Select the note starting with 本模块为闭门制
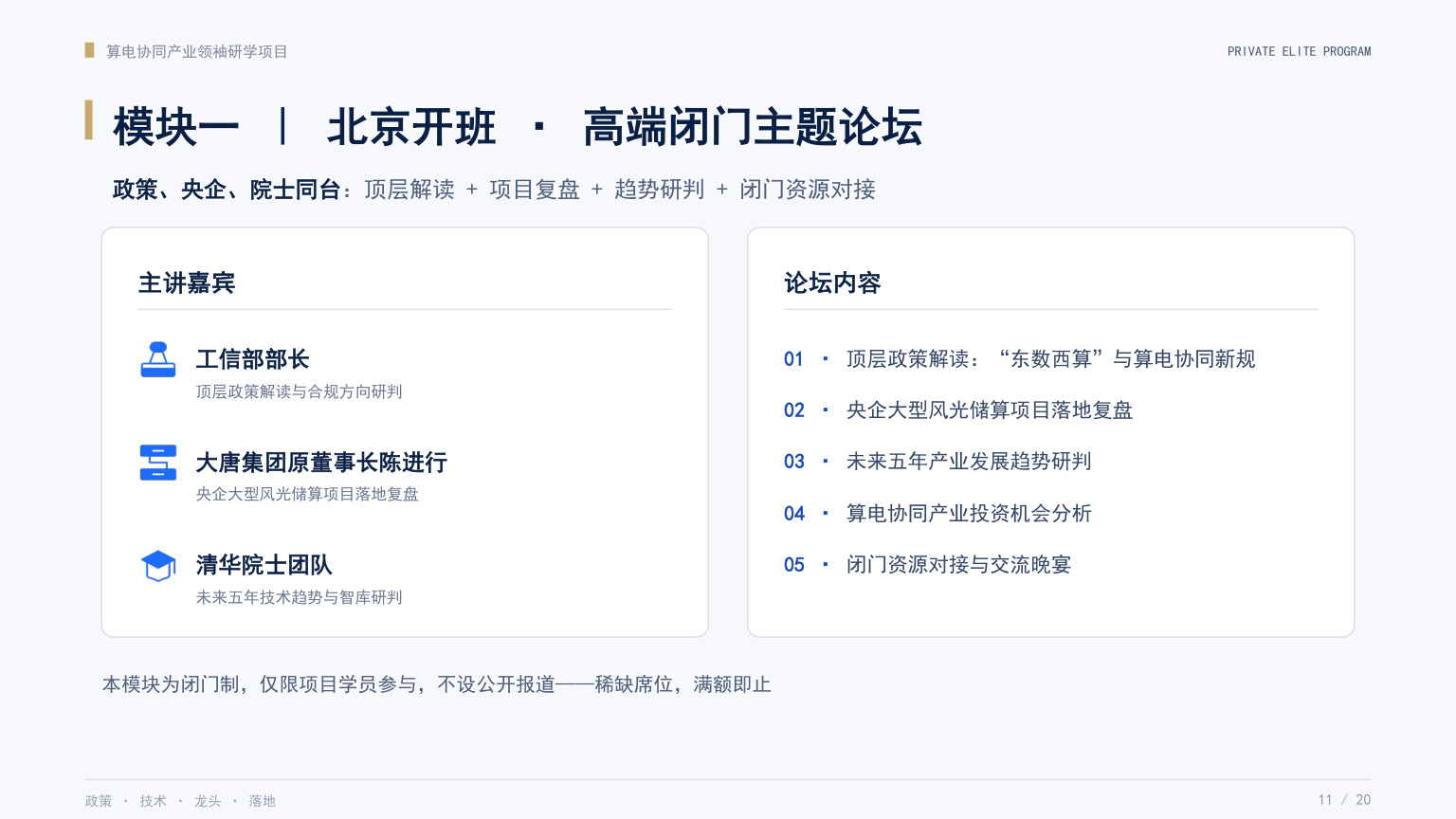Viewport: 1456px width, 819px height. 437,684
